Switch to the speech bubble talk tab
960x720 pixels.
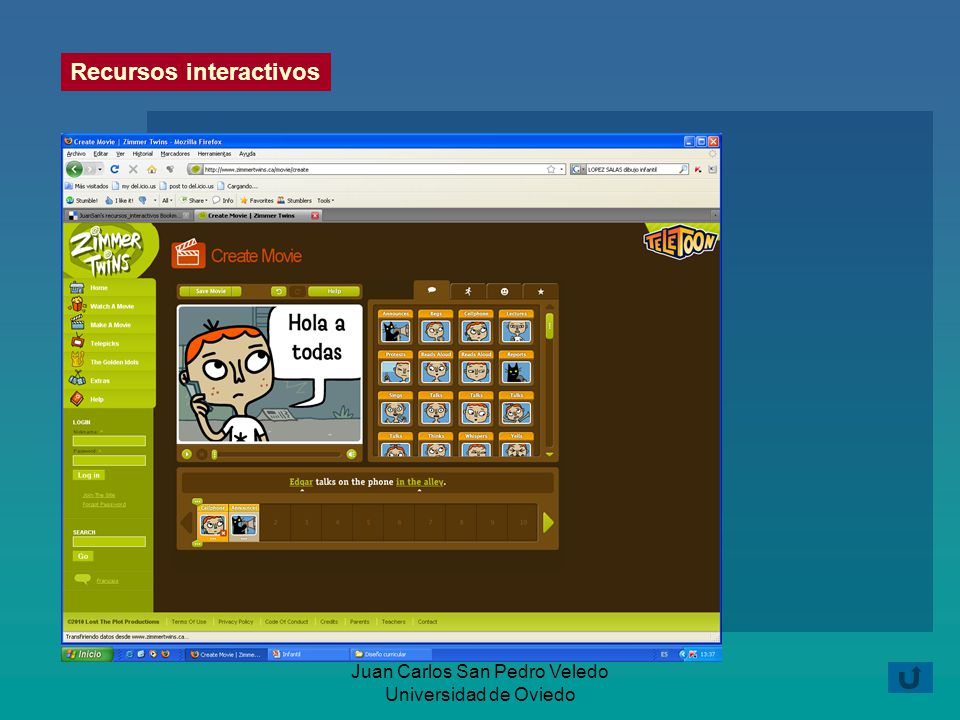(x=432, y=290)
